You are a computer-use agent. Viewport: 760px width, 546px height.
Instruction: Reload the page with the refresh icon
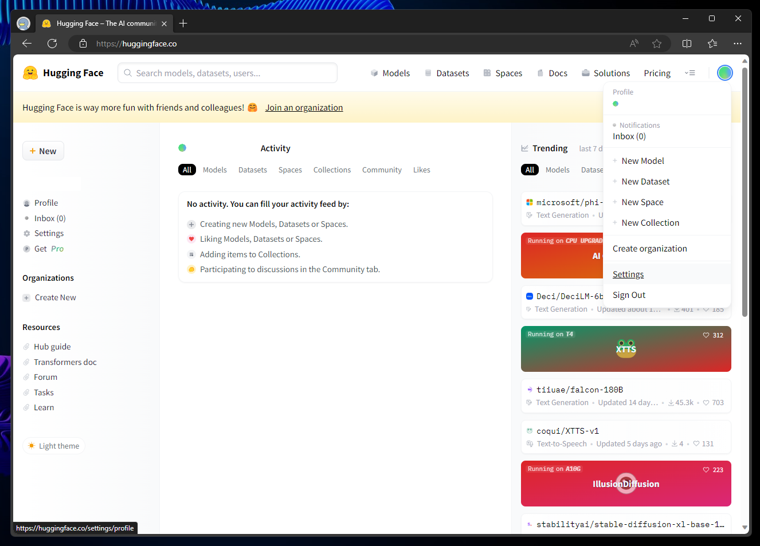click(x=52, y=44)
